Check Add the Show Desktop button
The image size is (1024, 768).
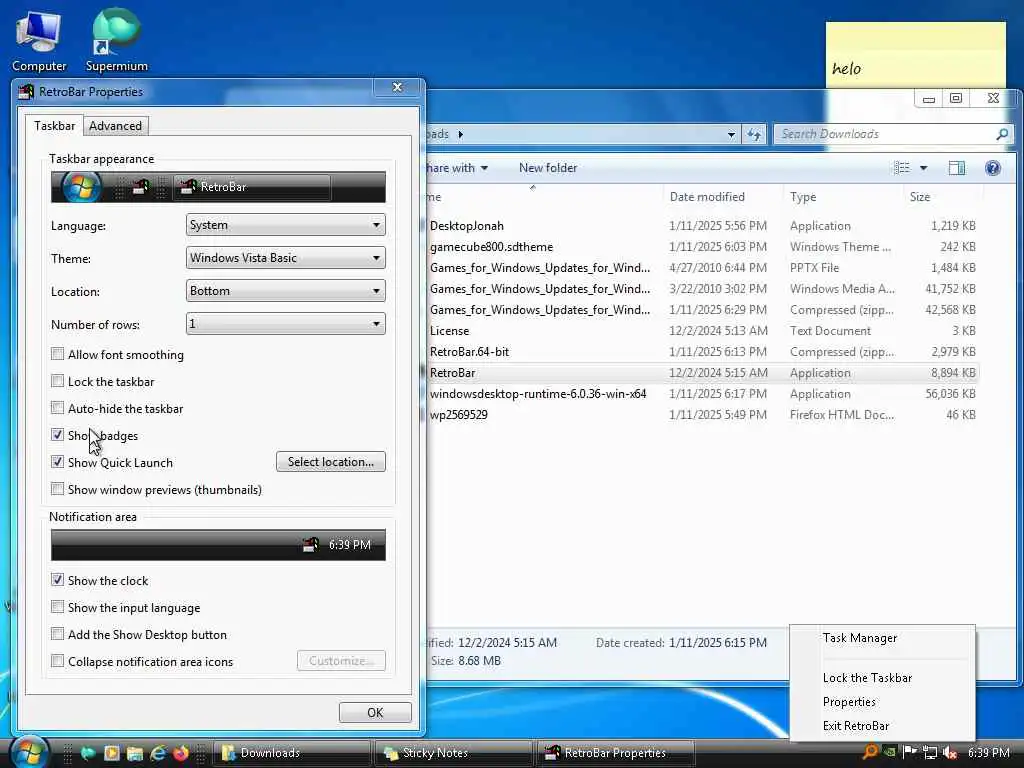tap(57, 633)
